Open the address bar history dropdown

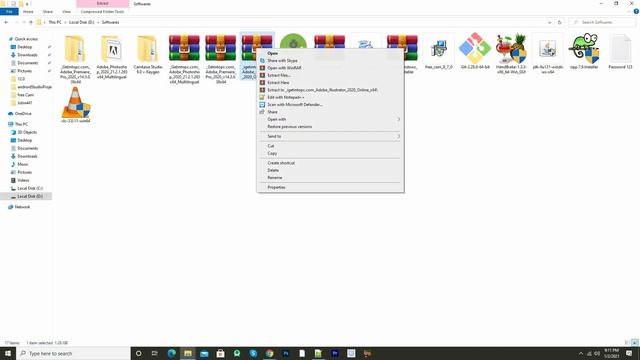(x=549, y=22)
